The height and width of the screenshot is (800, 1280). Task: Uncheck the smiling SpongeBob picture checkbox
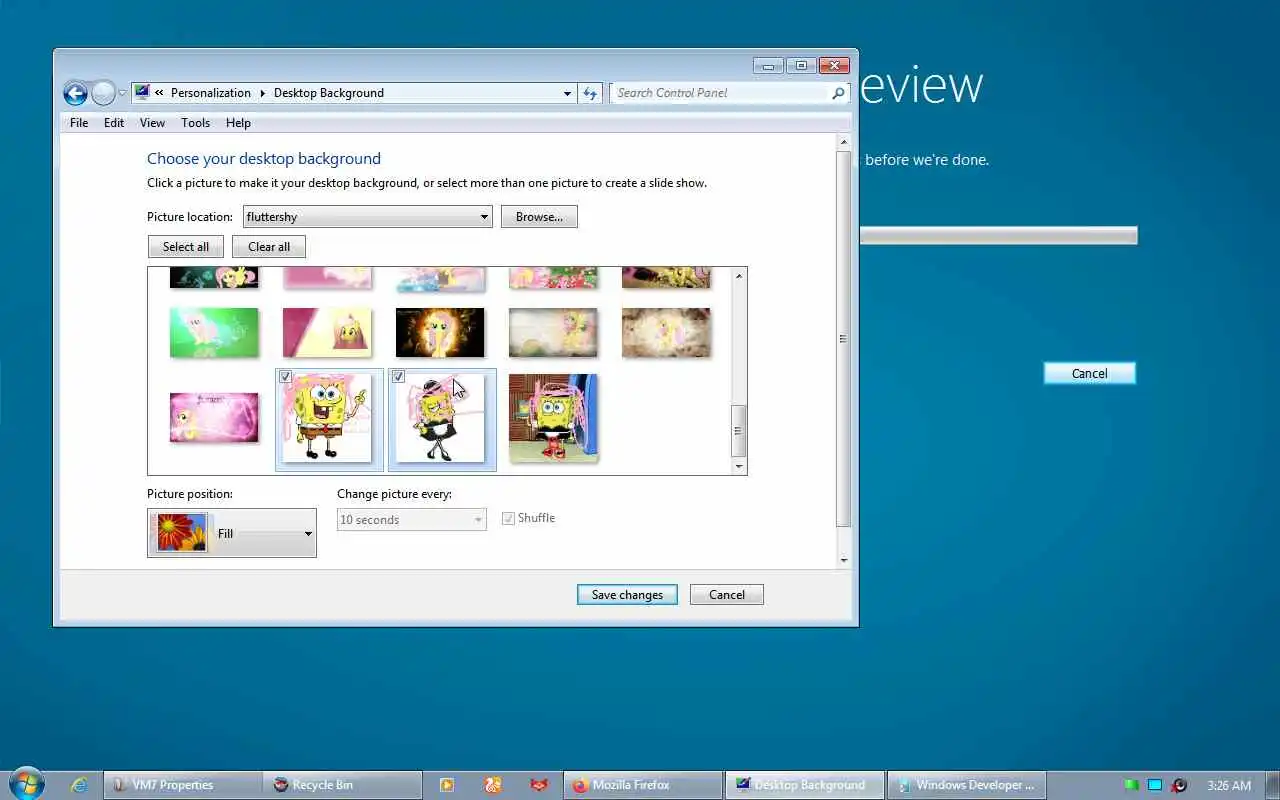click(x=286, y=377)
